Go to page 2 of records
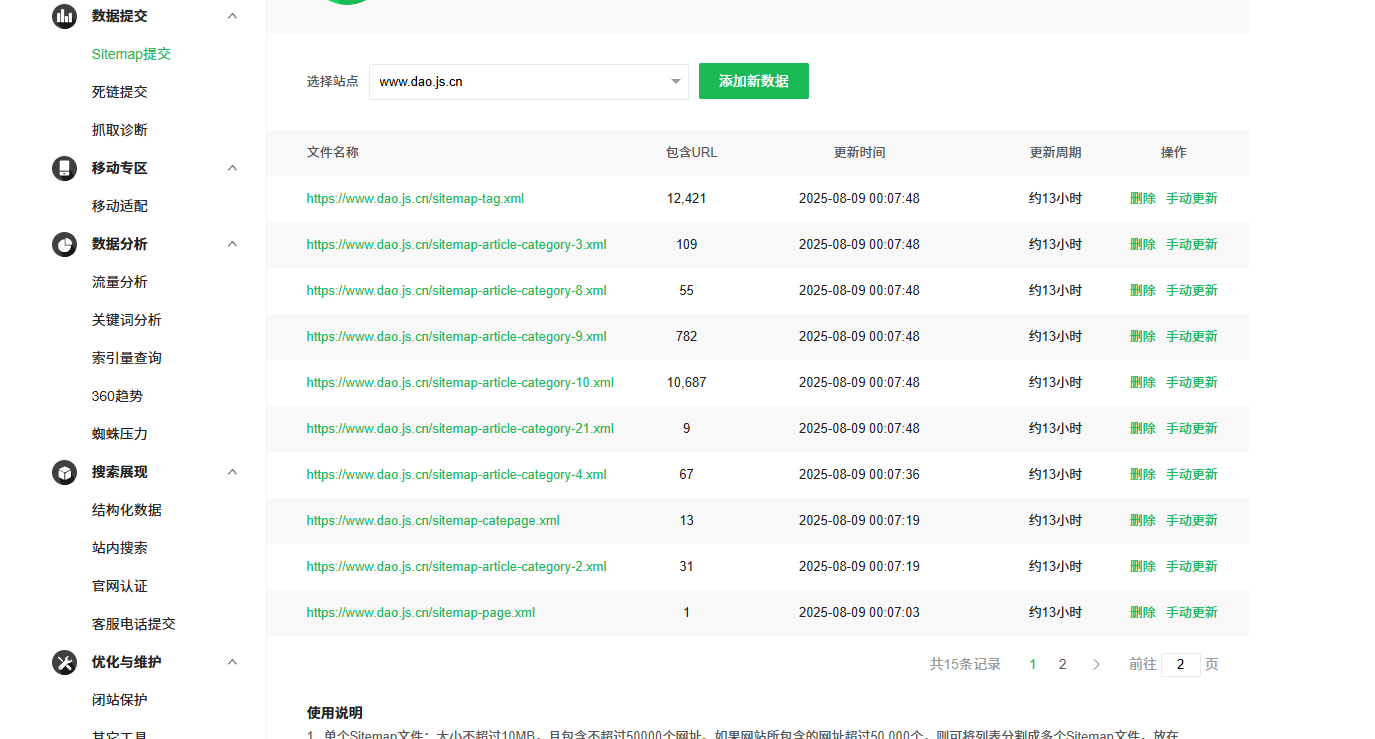The image size is (1375, 739). [x=1062, y=664]
